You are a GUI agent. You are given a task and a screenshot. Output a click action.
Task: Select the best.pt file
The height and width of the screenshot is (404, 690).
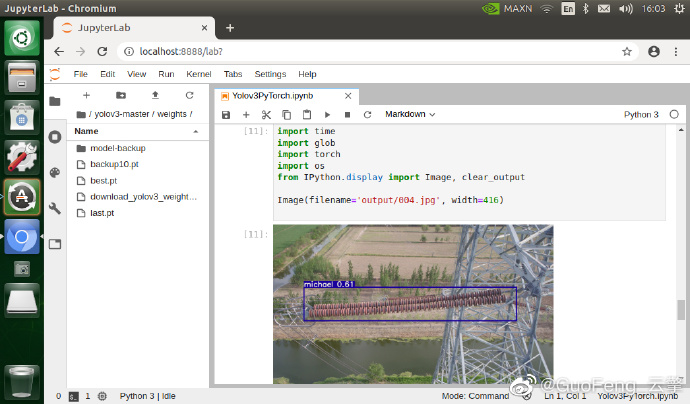click(x=103, y=181)
